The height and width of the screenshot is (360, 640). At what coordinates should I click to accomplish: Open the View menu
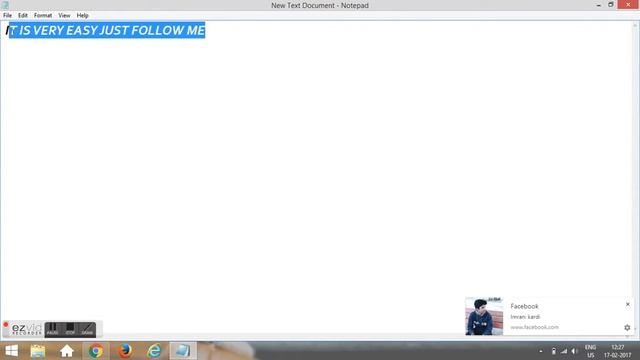pos(64,16)
